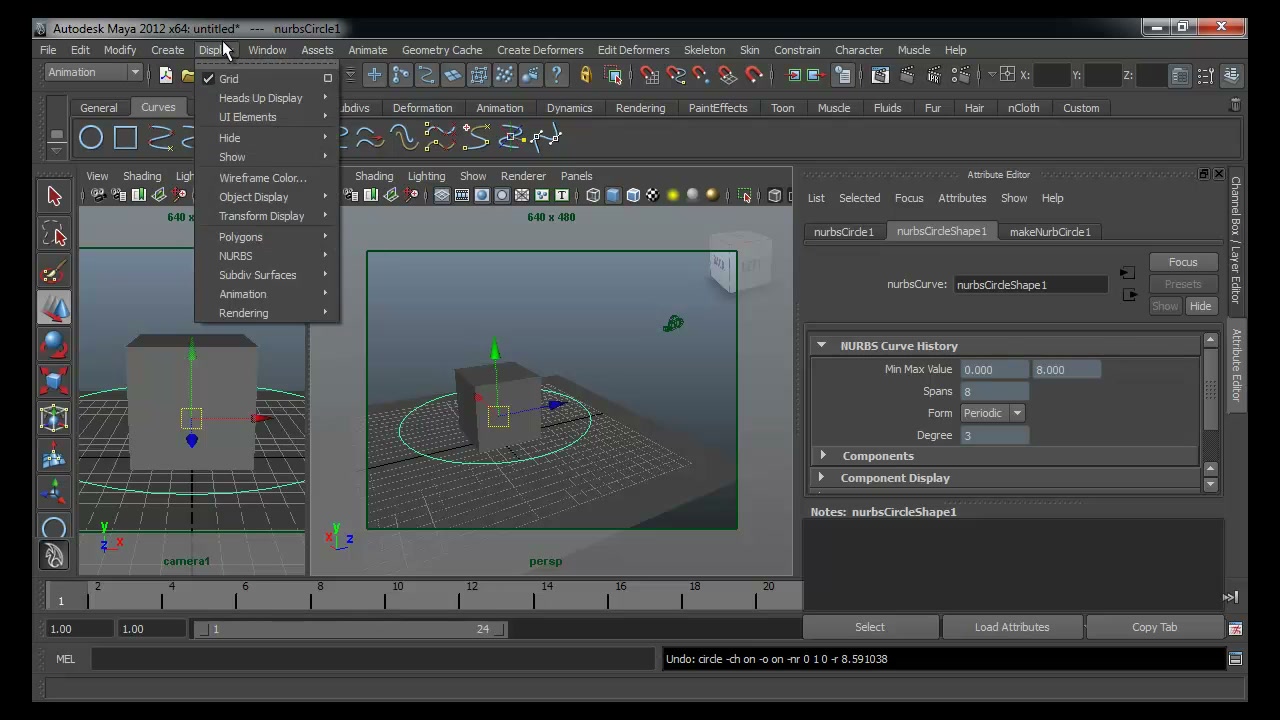Click the MEL command line input
Image resolution: width=1280 pixels, height=720 pixels.
coord(373,659)
